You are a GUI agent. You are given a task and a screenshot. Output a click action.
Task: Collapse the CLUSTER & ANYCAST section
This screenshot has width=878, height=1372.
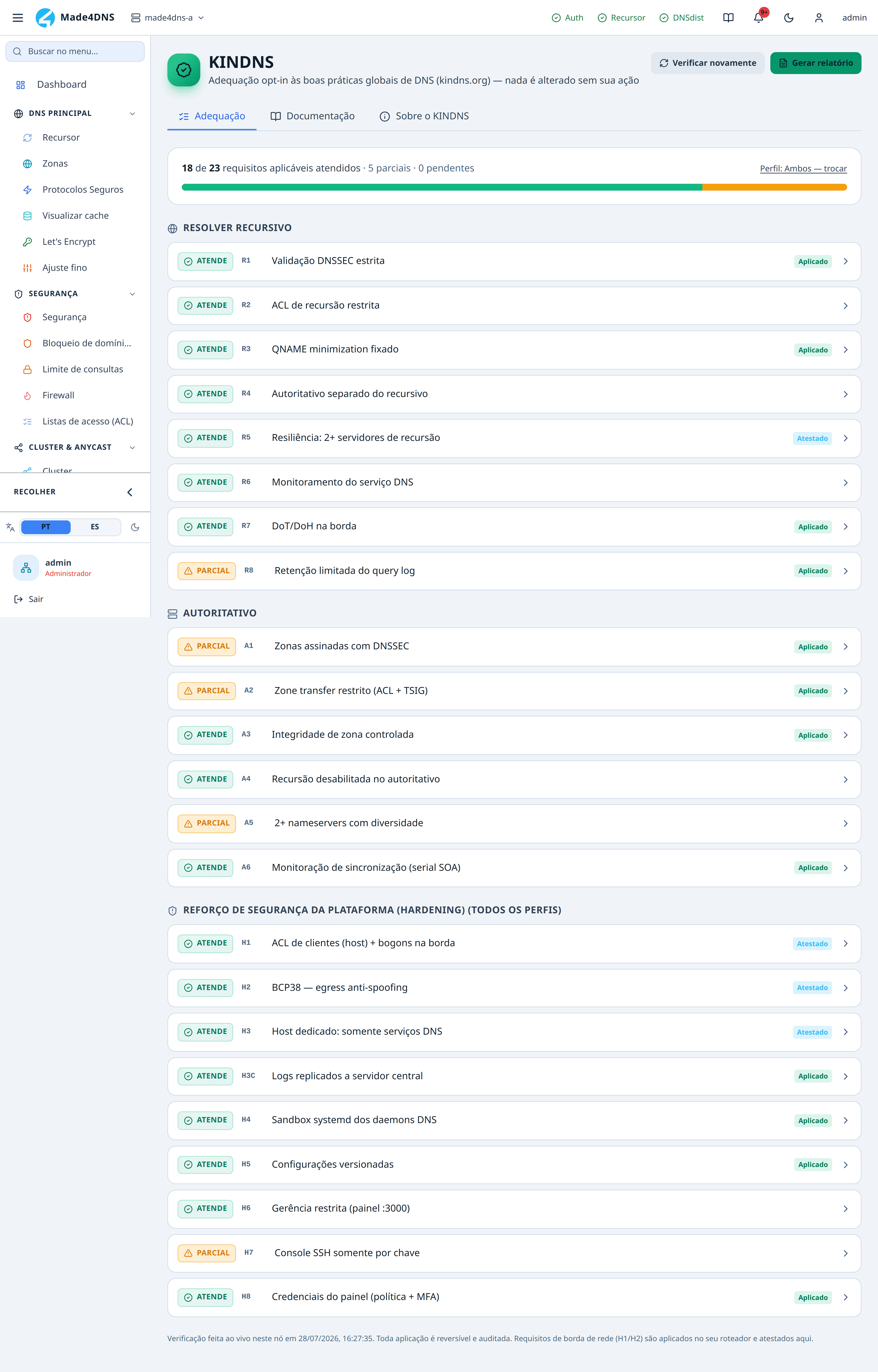pos(132,447)
